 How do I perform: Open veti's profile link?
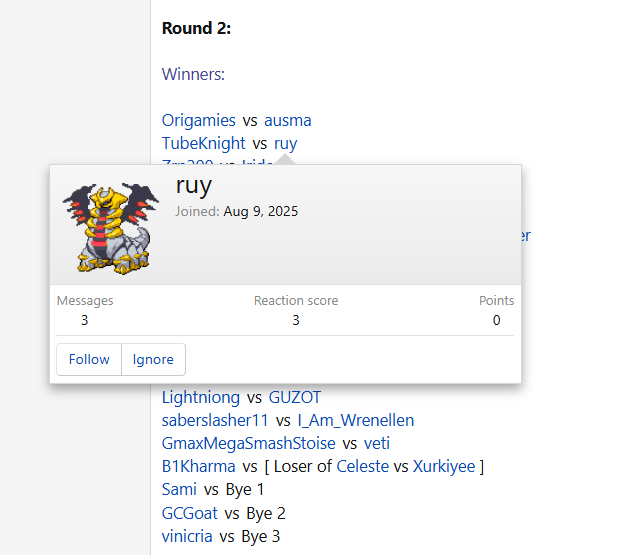(x=377, y=443)
